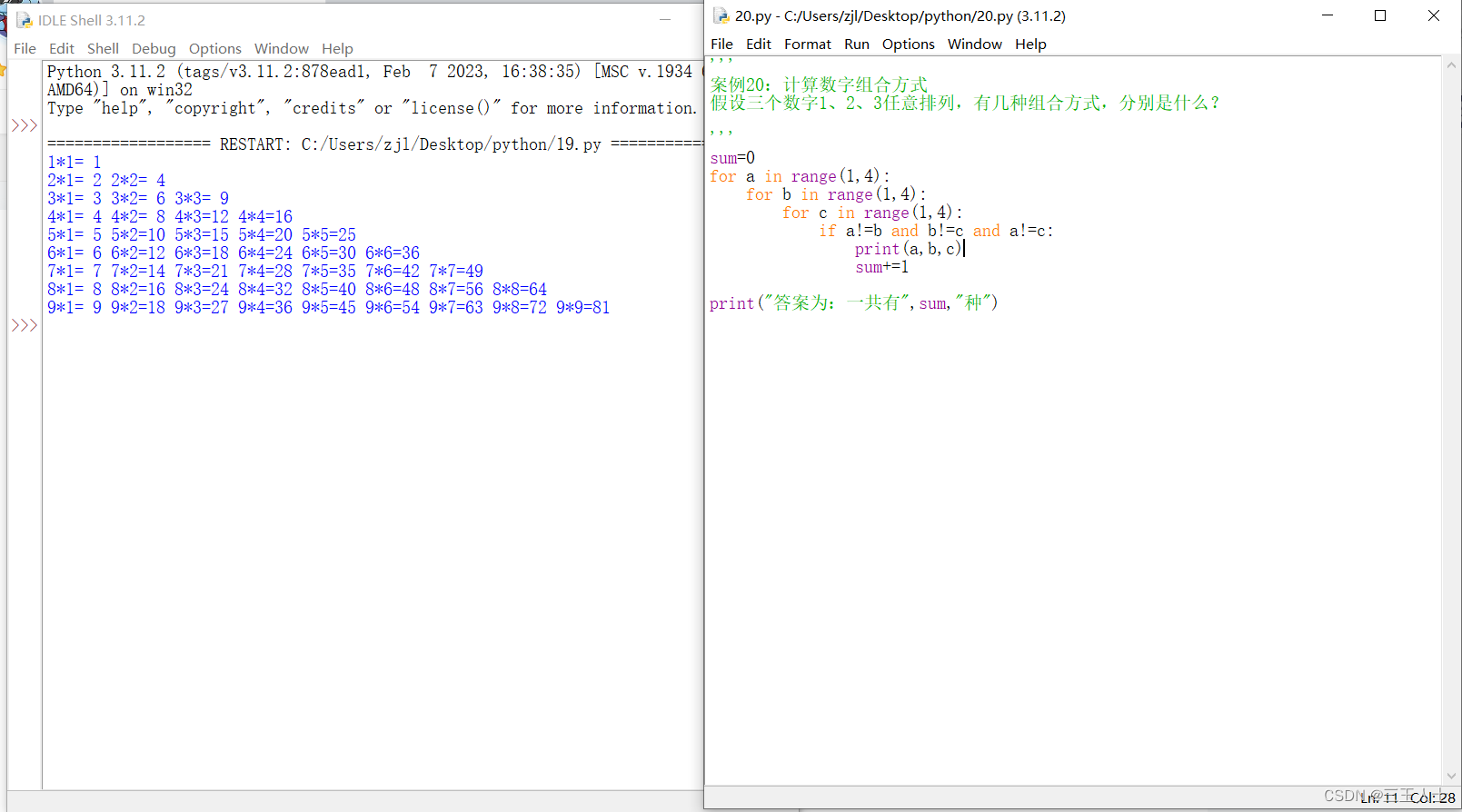Open Debug menu in IDLE Shell
Image resolution: width=1462 pixels, height=812 pixels.
[x=154, y=48]
